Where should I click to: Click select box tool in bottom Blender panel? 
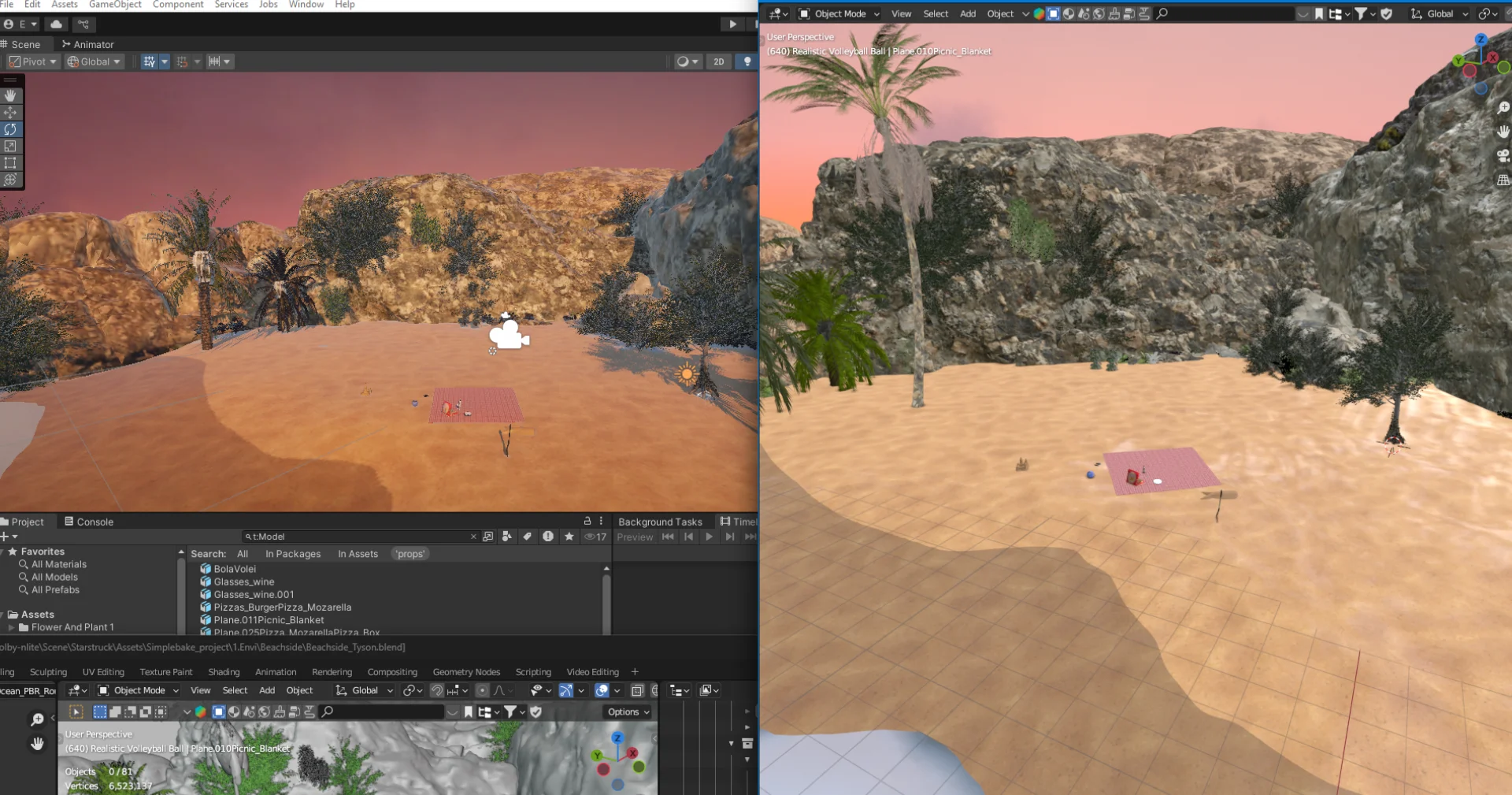point(76,711)
